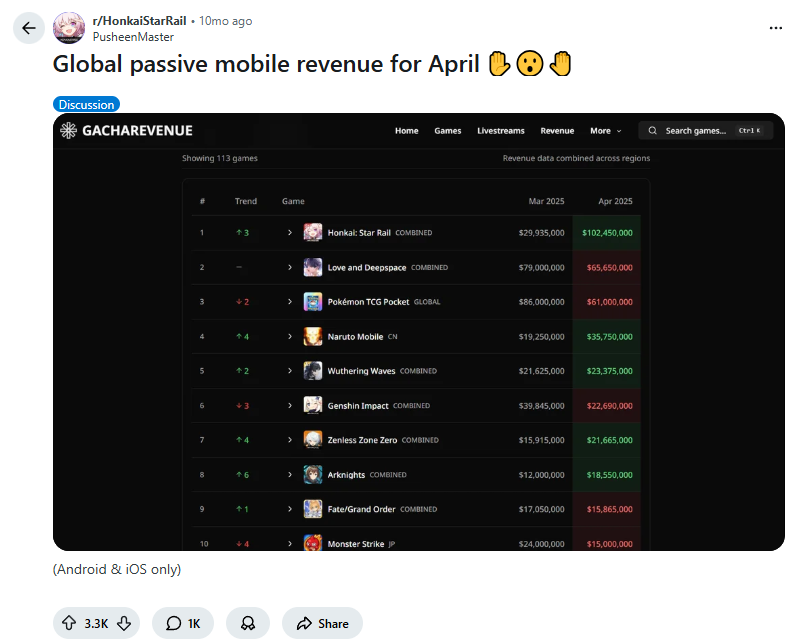
Task: Expand the Love and Deepspace row chevron
Action: pyautogui.click(x=290, y=267)
